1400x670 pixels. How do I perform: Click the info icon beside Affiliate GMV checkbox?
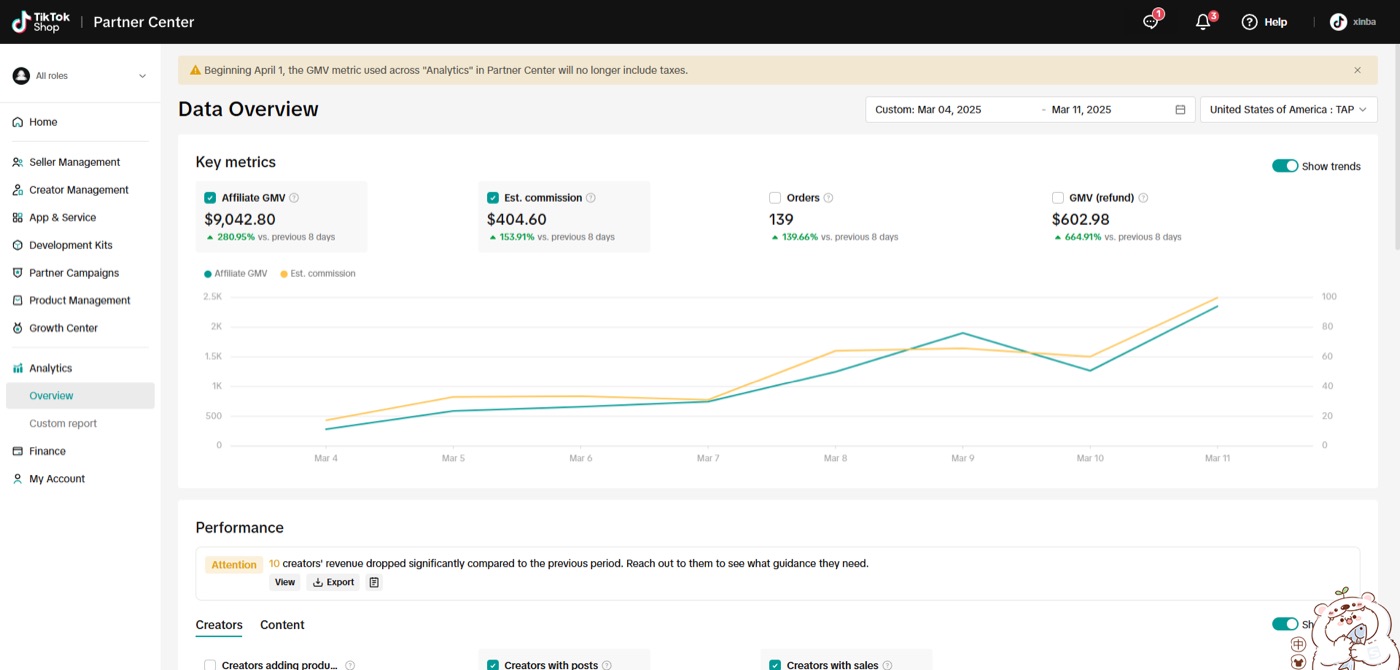294,198
